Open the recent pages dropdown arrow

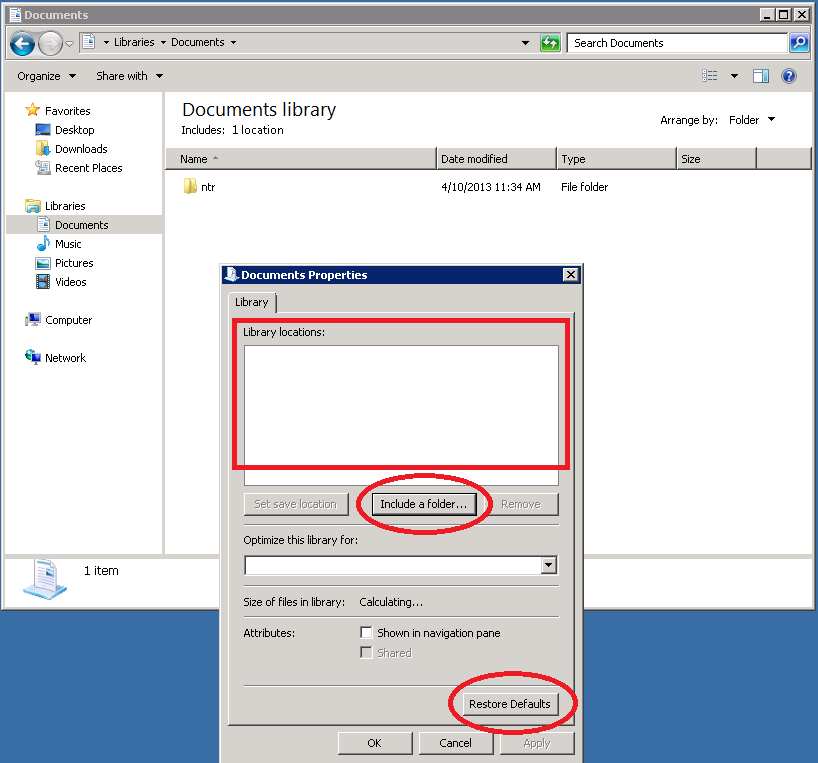pos(69,44)
